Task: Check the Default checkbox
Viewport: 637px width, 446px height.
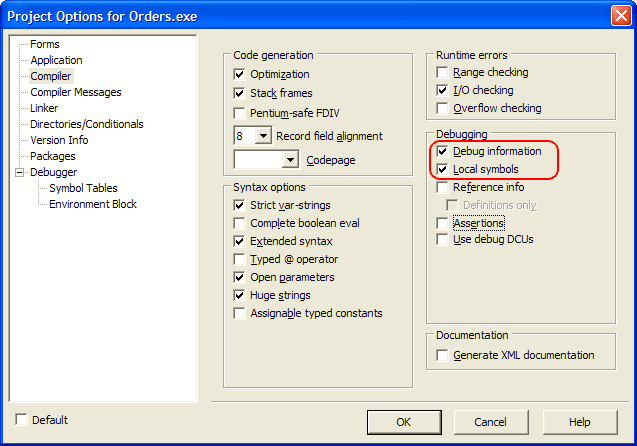Action: (x=22, y=420)
